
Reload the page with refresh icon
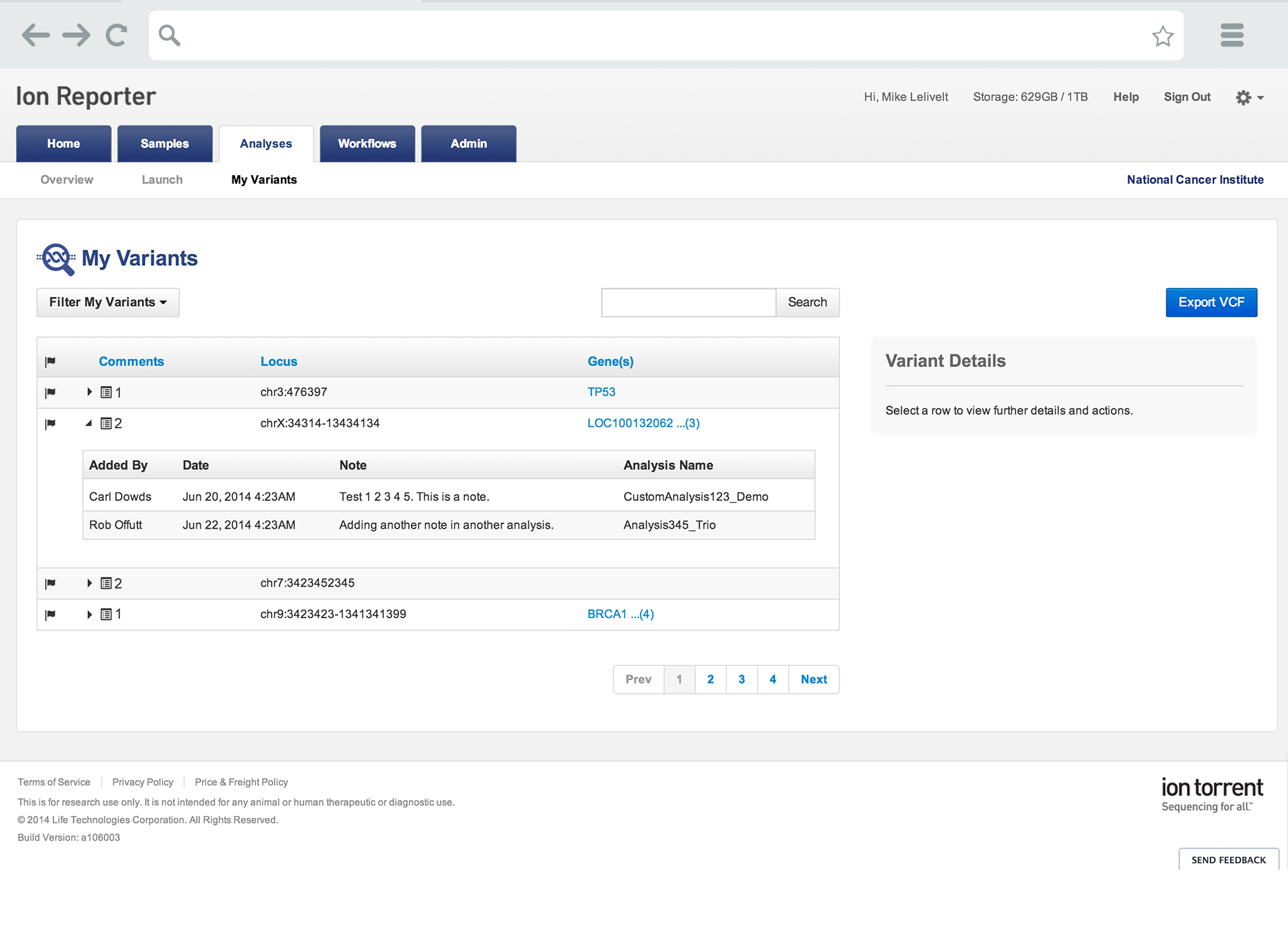[x=116, y=35]
